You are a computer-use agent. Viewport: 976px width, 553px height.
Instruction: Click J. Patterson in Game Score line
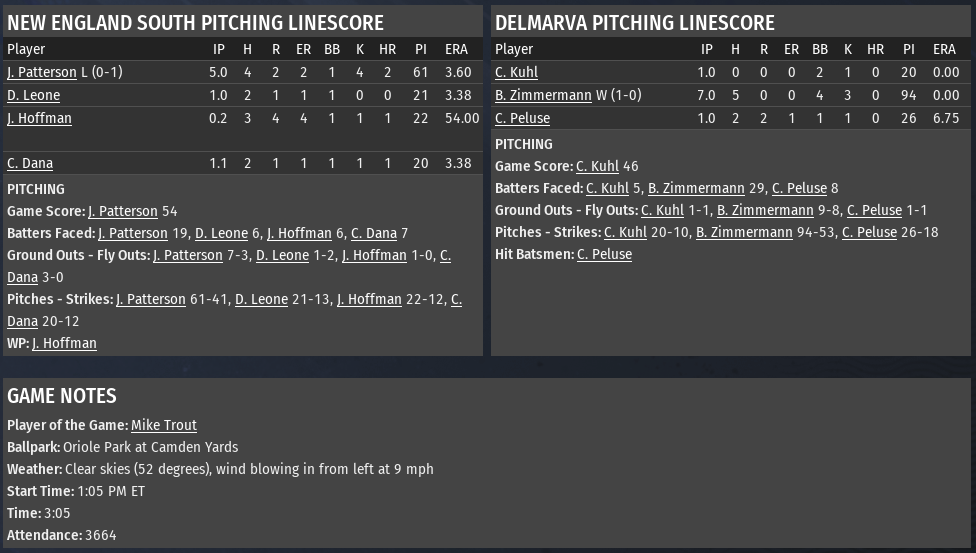123,211
